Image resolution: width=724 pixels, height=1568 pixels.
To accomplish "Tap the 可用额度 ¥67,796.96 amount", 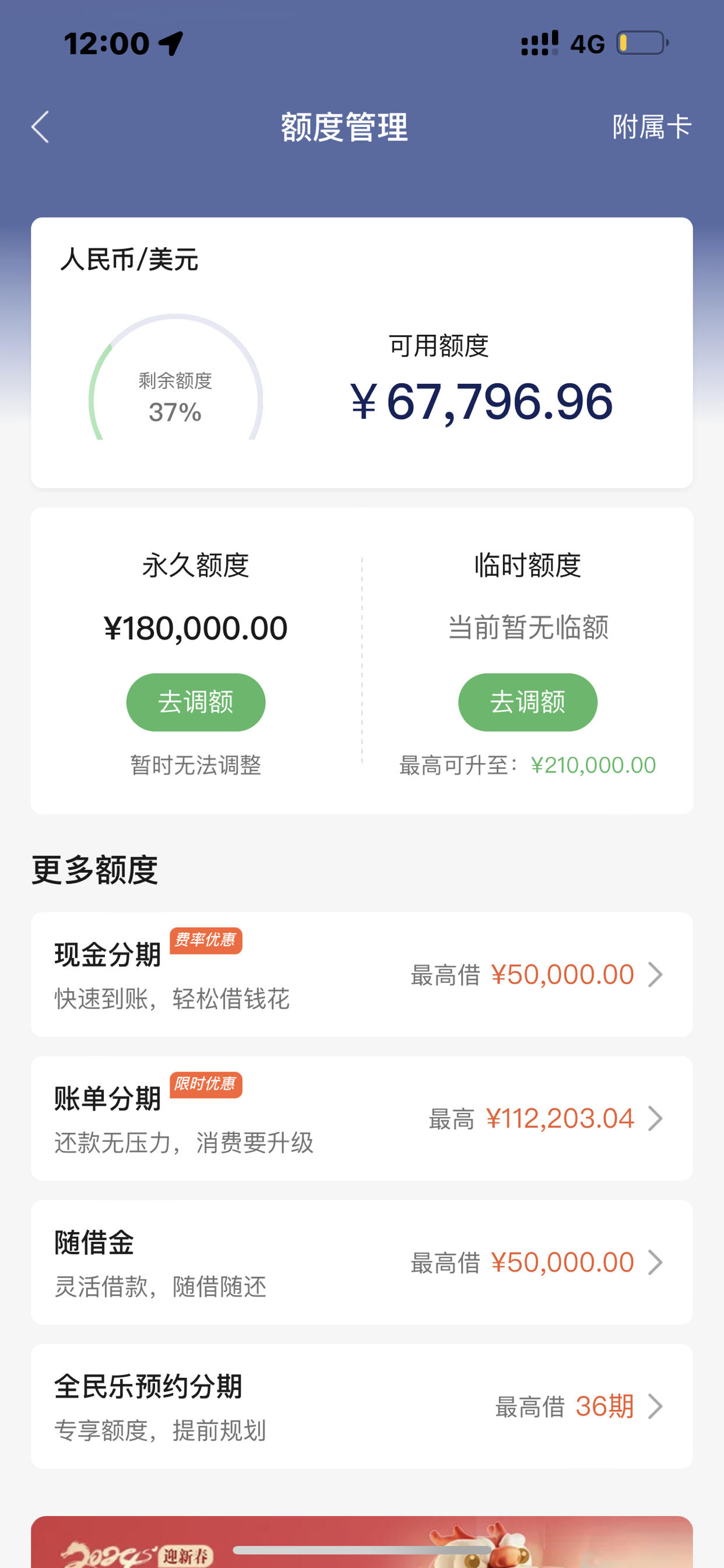I will click(482, 402).
